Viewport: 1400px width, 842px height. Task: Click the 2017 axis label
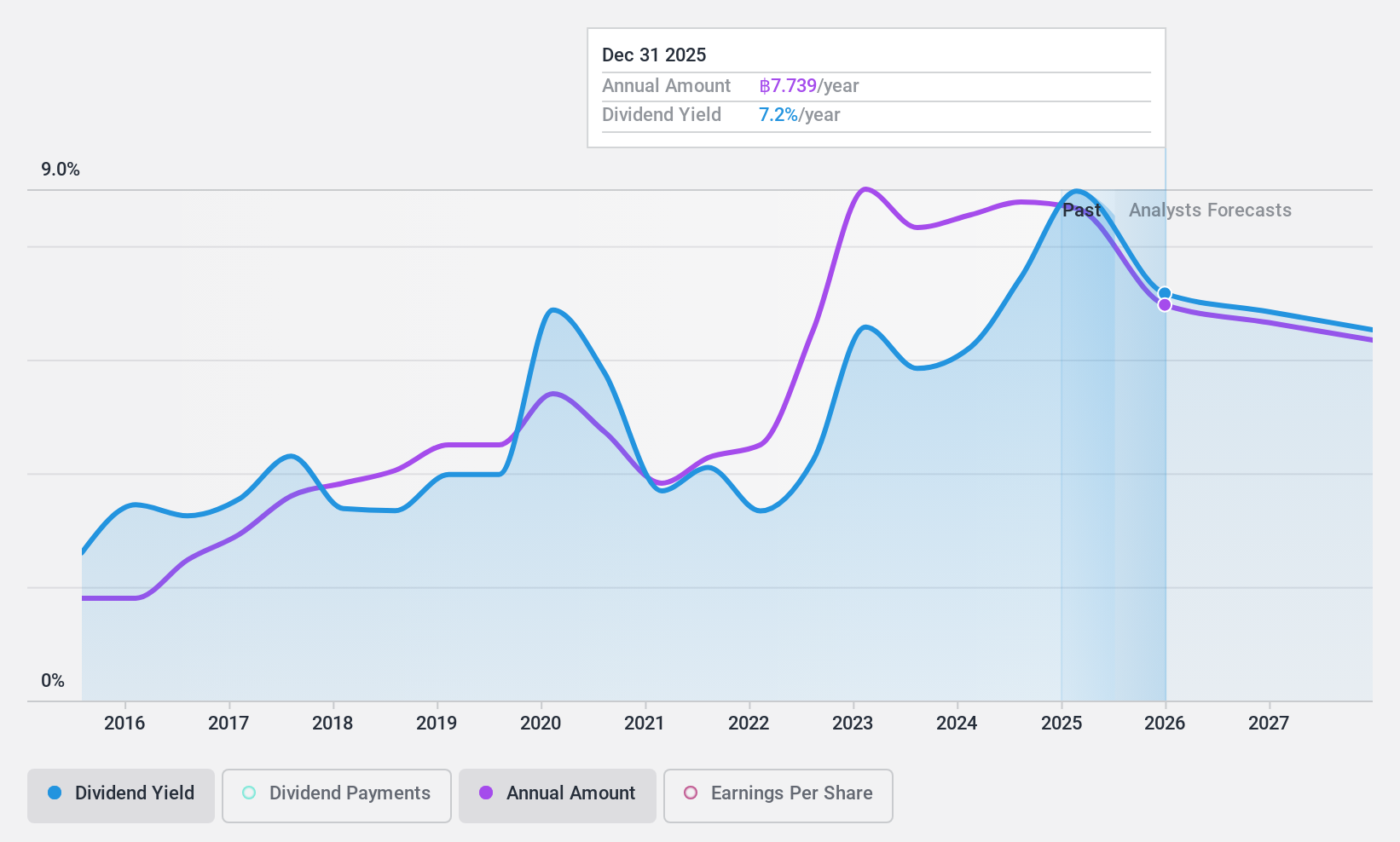click(229, 724)
